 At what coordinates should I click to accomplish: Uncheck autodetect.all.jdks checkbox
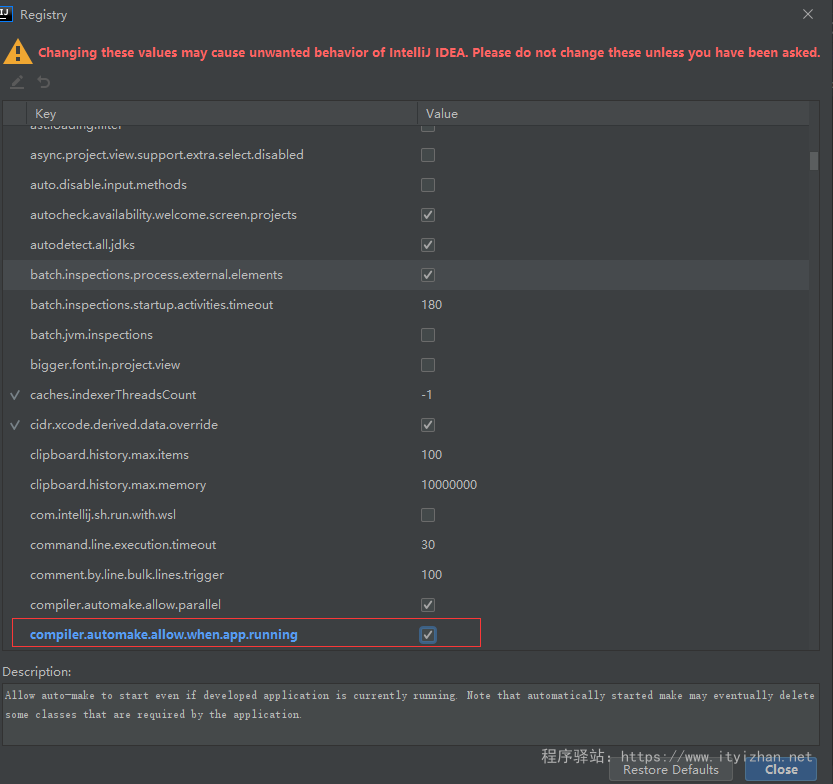pos(428,245)
